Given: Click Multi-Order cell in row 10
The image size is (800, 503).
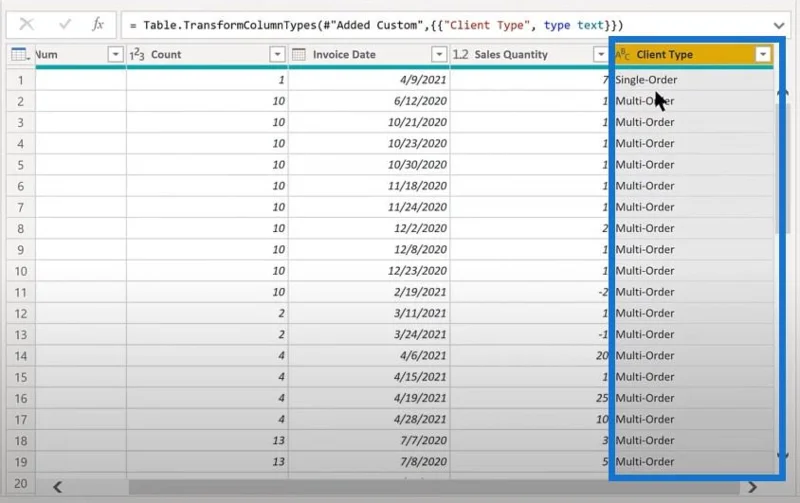Looking at the screenshot, I should [693, 271].
